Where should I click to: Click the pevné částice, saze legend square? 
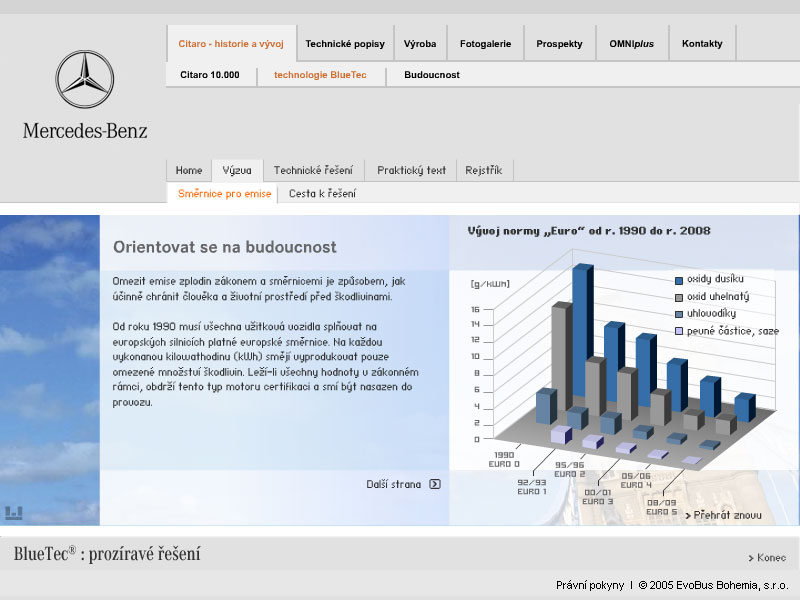point(679,331)
